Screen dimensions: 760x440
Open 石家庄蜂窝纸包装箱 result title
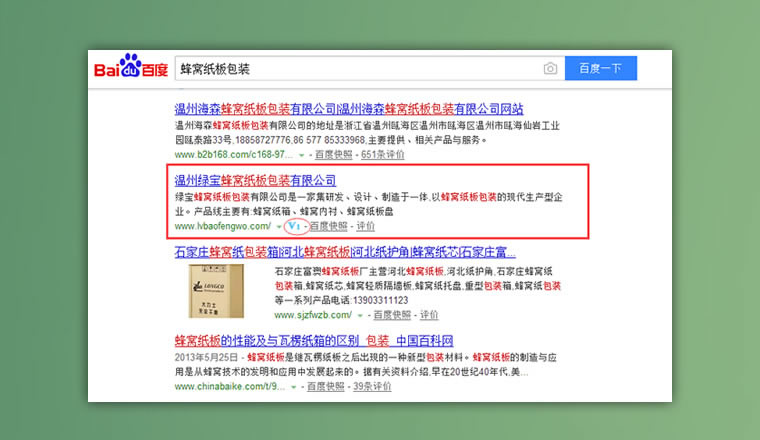click(x=345, y=252)
